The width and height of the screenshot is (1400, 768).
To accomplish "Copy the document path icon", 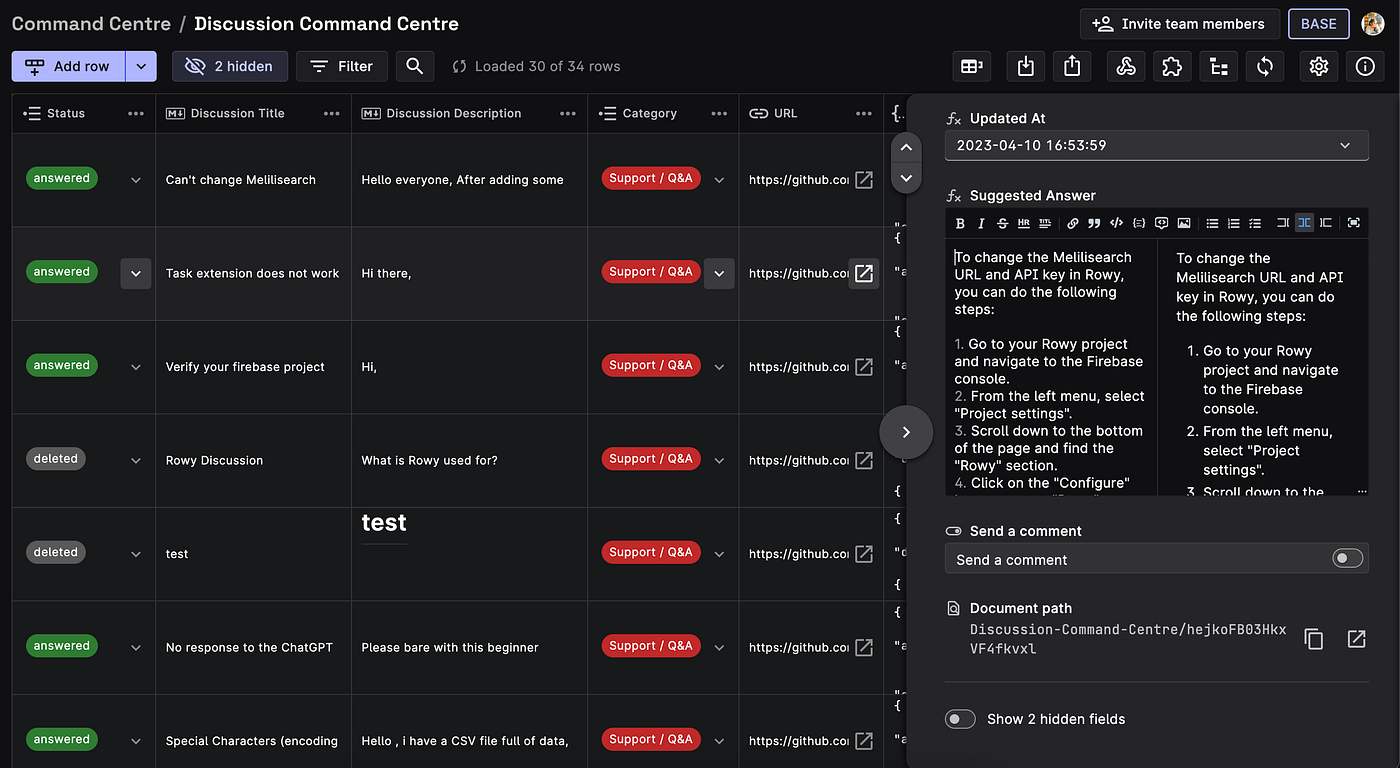I will [1314, 639].
